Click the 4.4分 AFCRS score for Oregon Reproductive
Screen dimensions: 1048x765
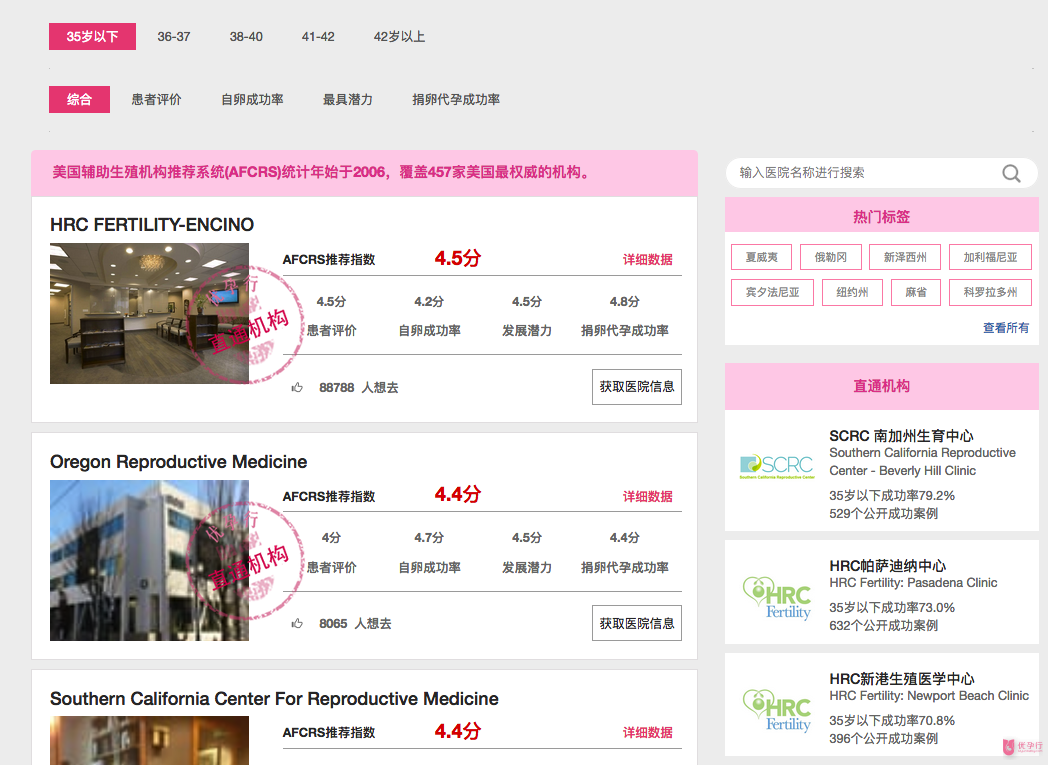pyautogui.click(x=458, y=495)
